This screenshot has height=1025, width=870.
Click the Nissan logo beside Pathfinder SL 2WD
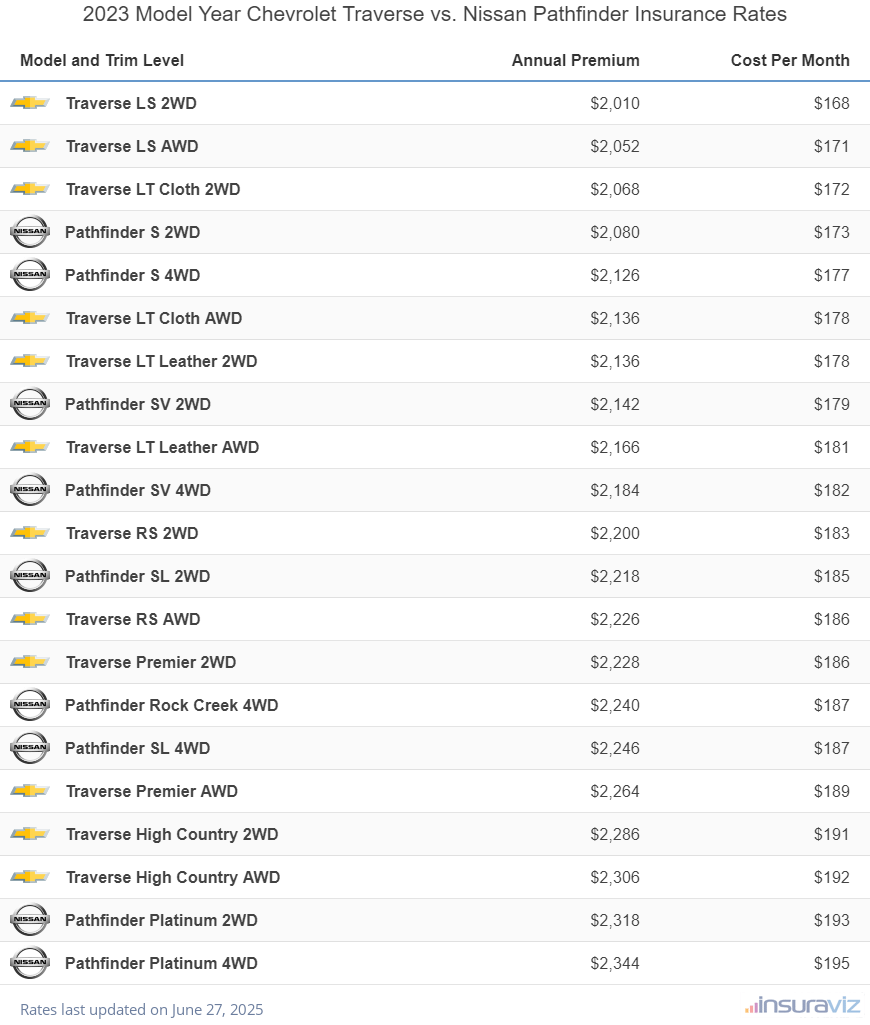[x=30, y=576]
